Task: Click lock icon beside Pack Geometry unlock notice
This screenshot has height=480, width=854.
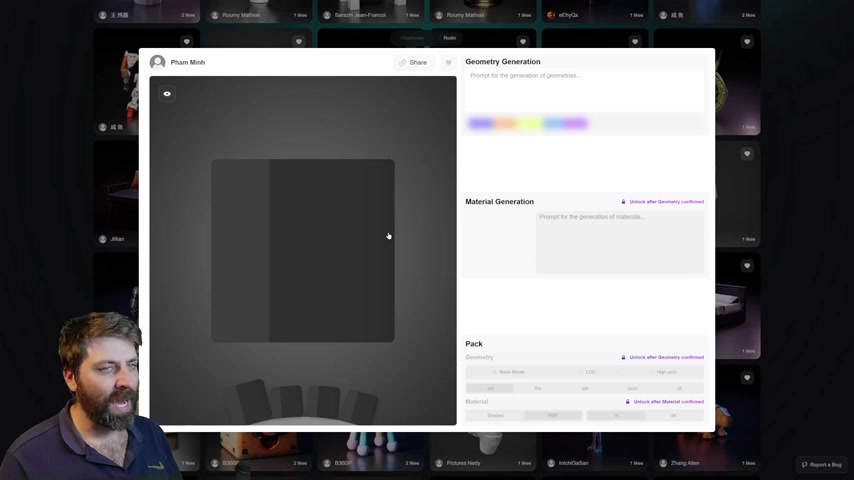Action: pos(623,357)
